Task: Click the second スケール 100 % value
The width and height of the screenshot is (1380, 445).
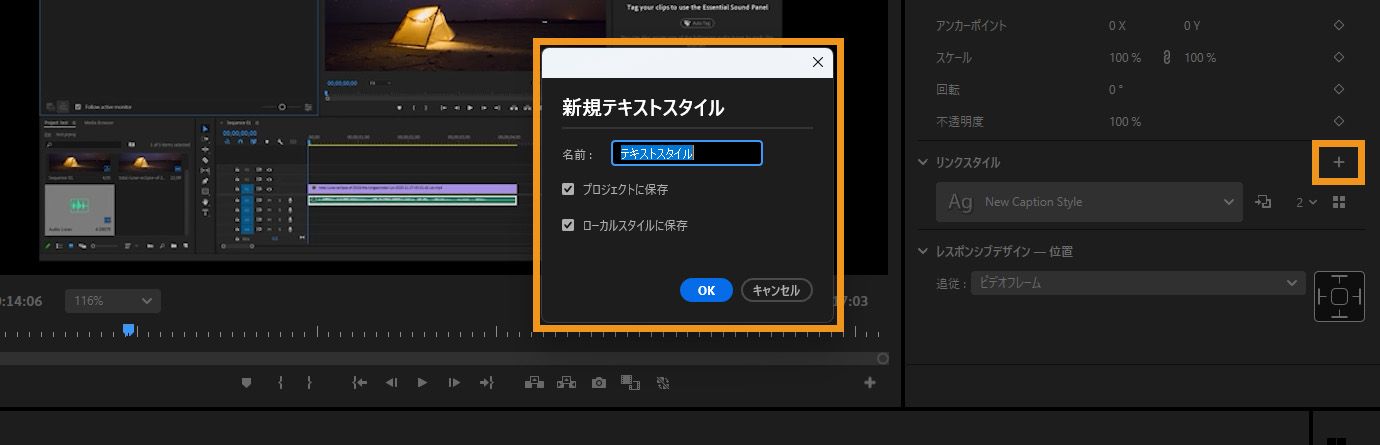Action: [1200, 58]
